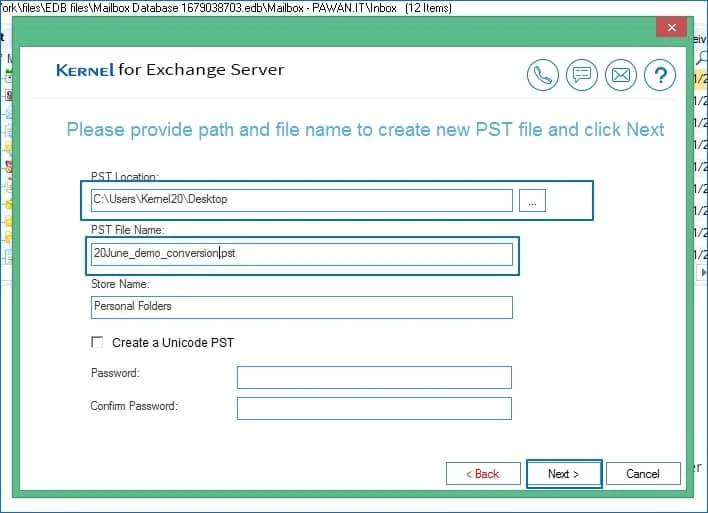Click the PST File Name label
The image size is (708, 513).
pos(128,230)
